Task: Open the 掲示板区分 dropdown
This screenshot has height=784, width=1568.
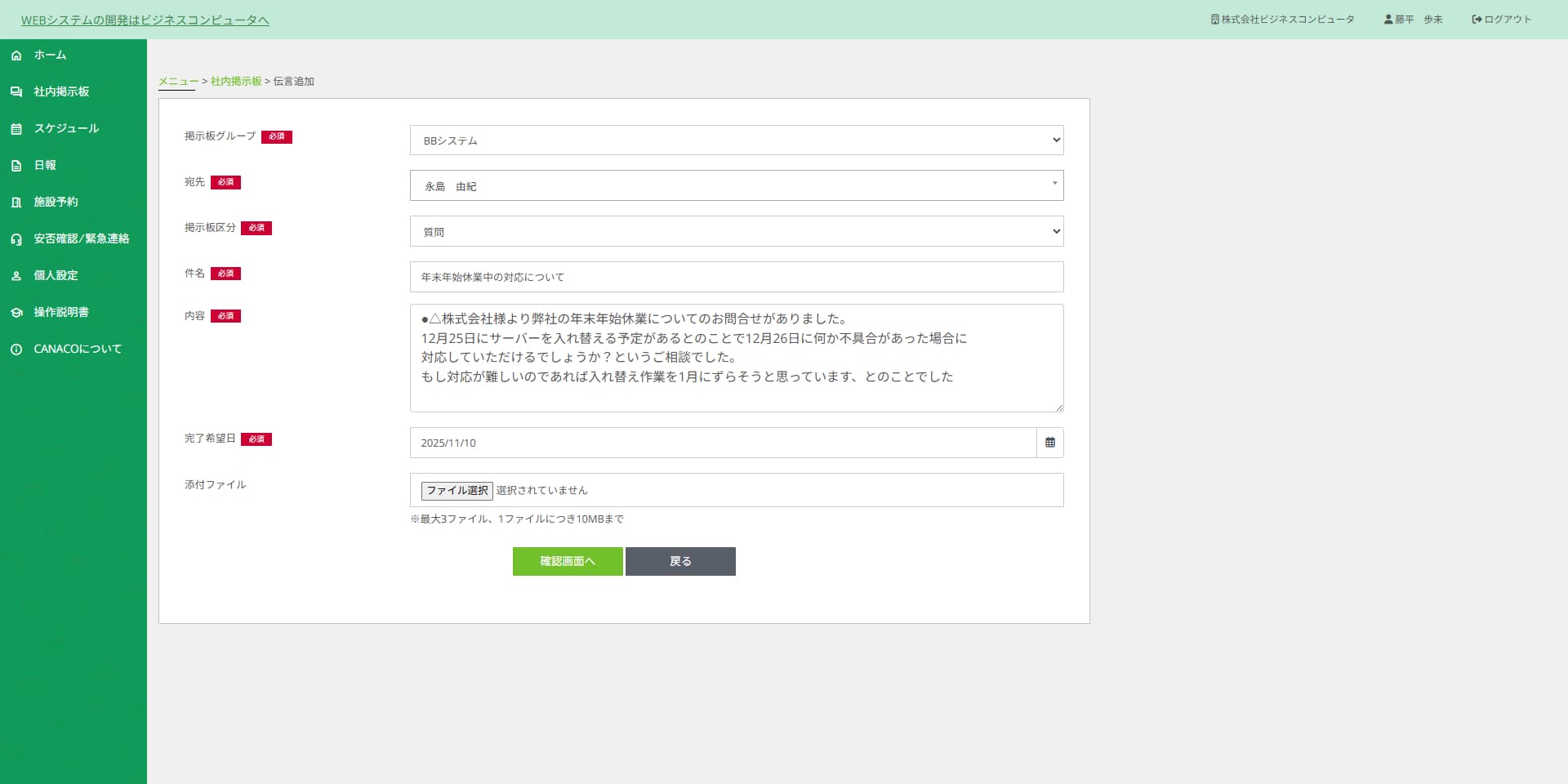Action: pos(736,231)
